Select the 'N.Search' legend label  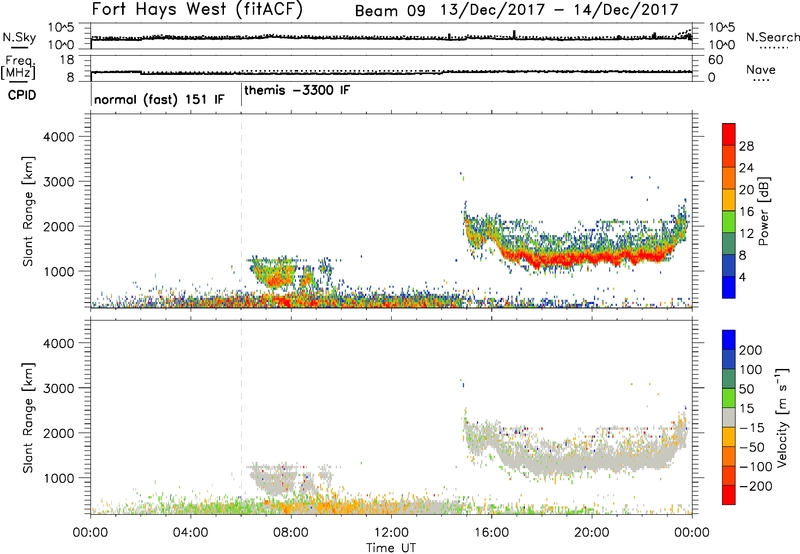772,37
